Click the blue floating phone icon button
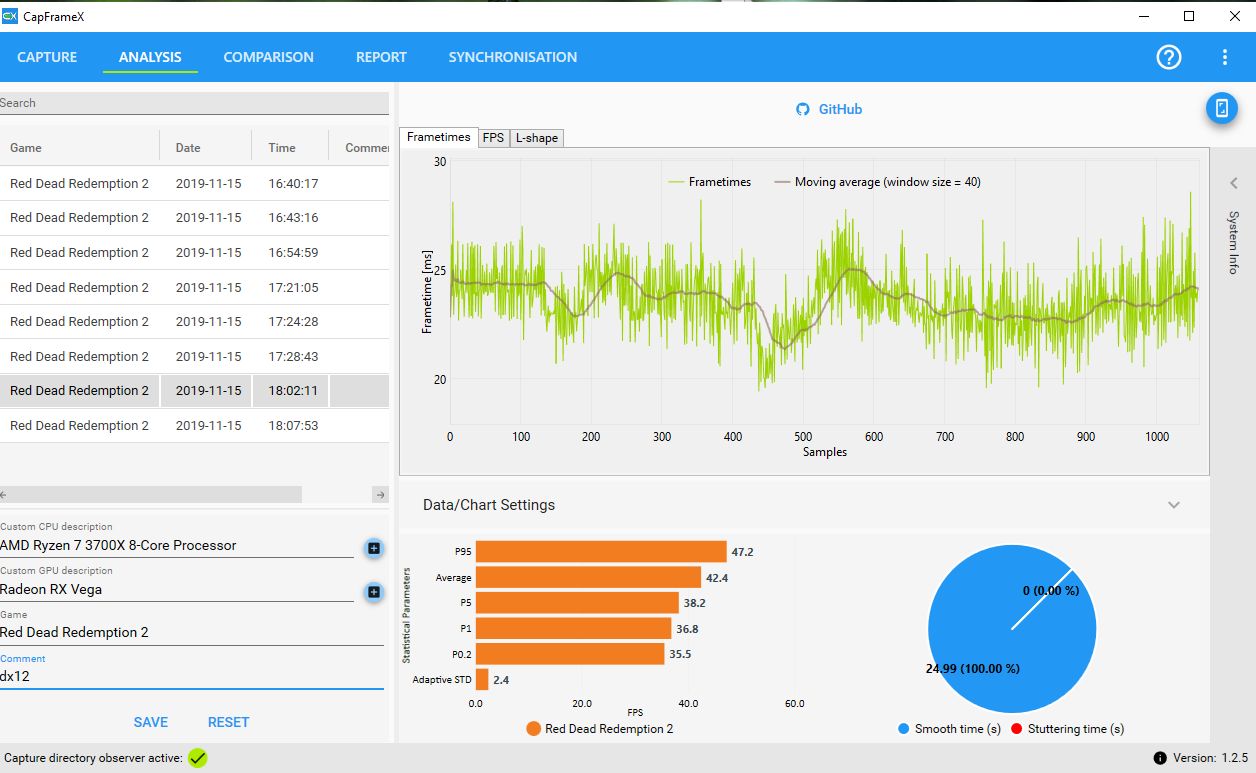The width and height of the screenshot is (1256, 773). pyautogui.click(x=1222, y=108)
